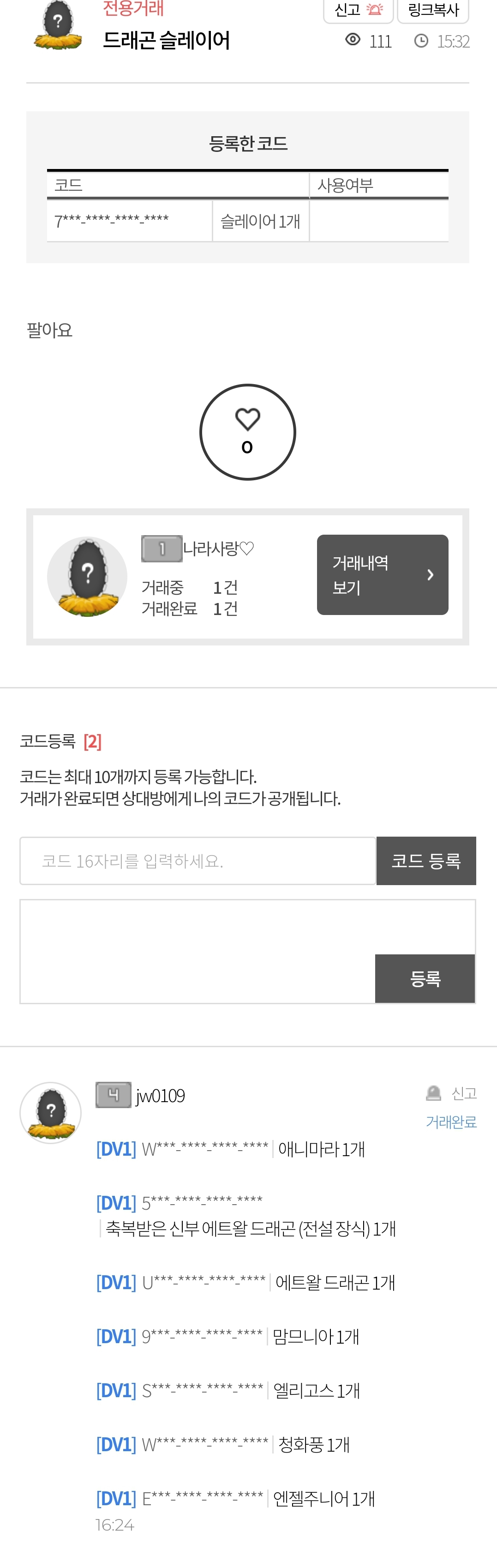
Task: Click the jw0109 username
Action: click(x=160, y=1095)
